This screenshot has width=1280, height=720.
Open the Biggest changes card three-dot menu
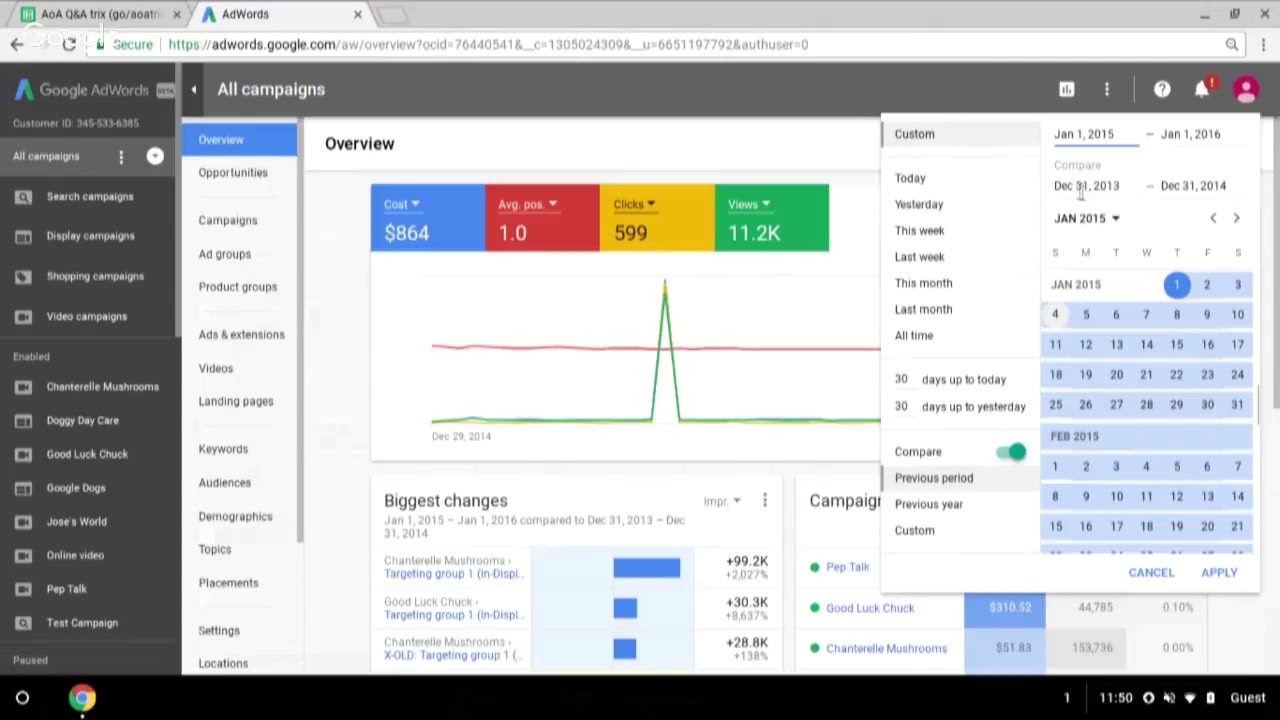pos(765,500)
